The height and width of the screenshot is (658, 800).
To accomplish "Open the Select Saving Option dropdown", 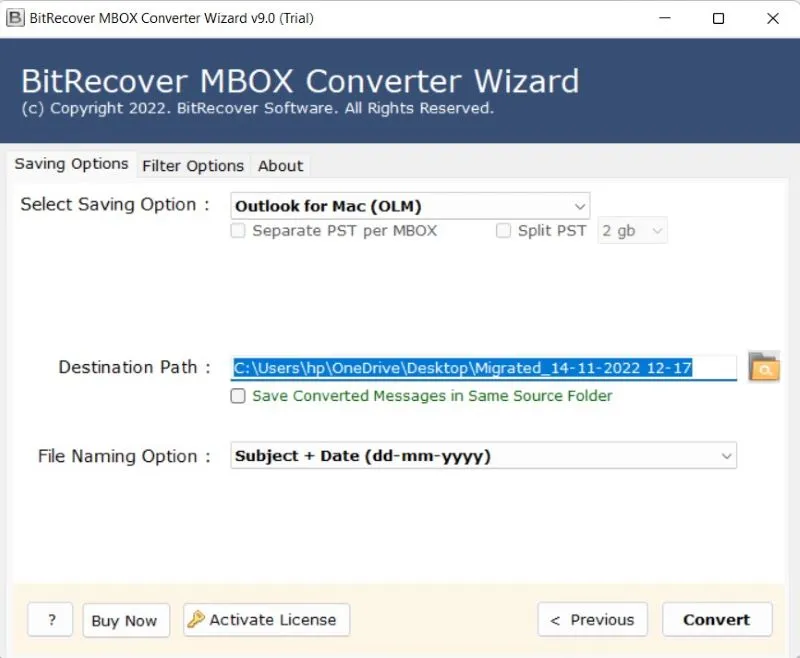I will 410,206.
